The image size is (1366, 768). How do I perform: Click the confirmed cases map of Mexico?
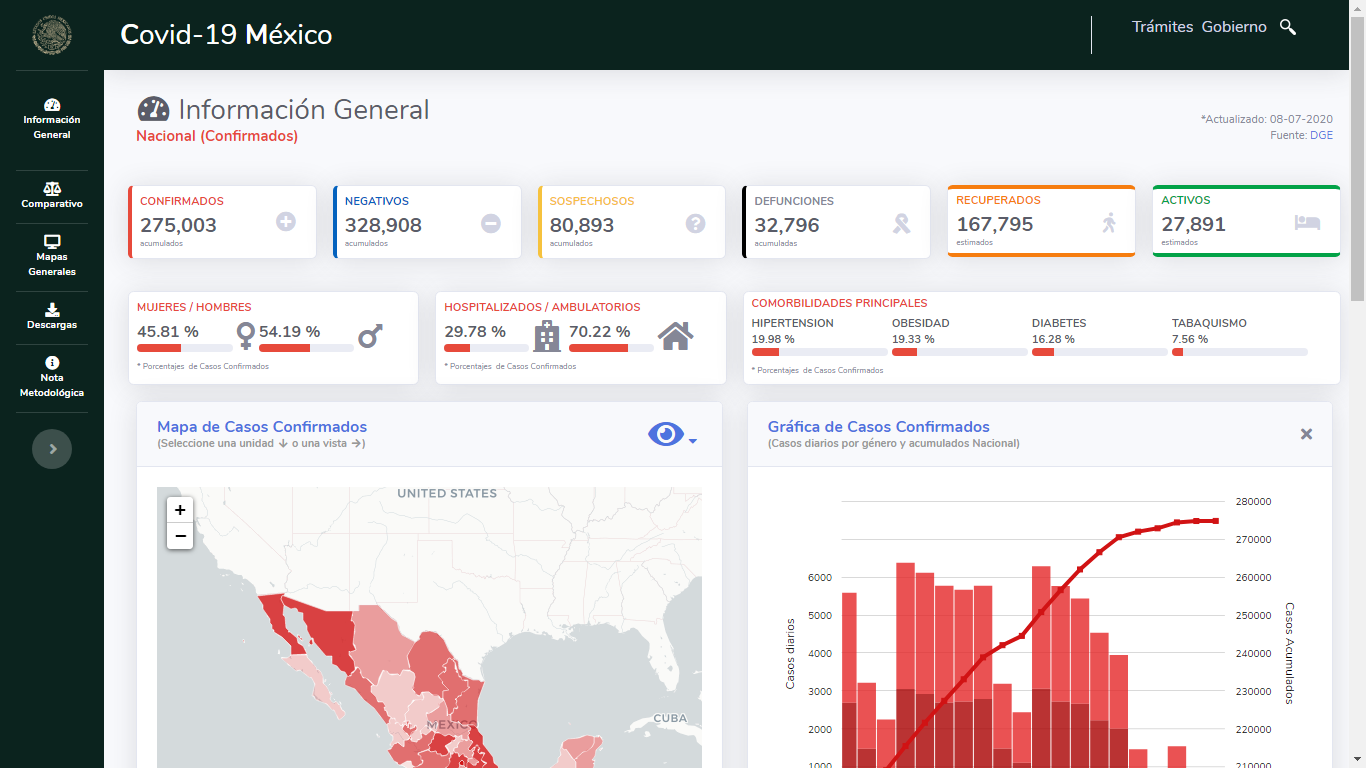(x=429, y=627)
